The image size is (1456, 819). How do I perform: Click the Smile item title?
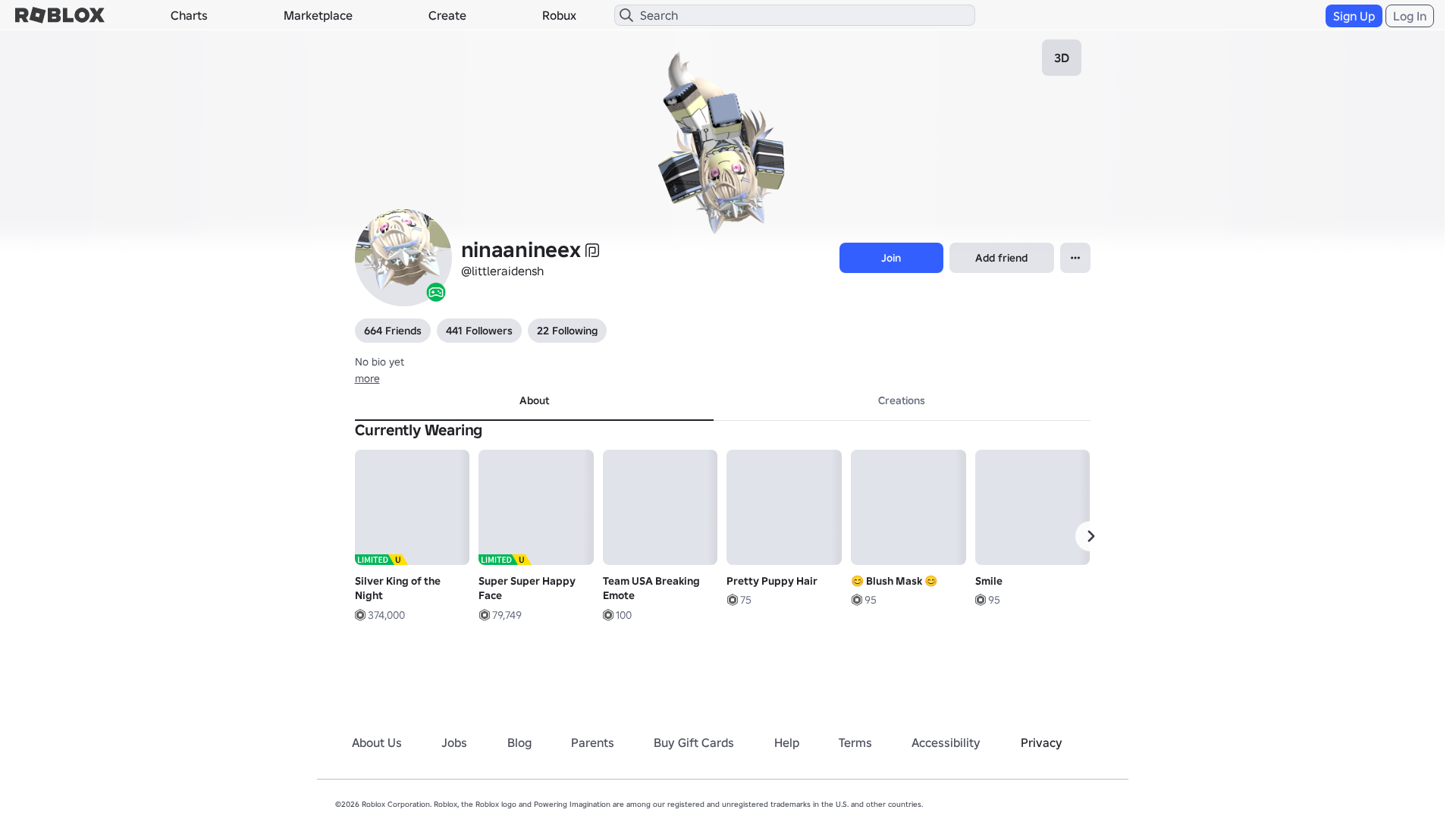click(x=989, y=581)
